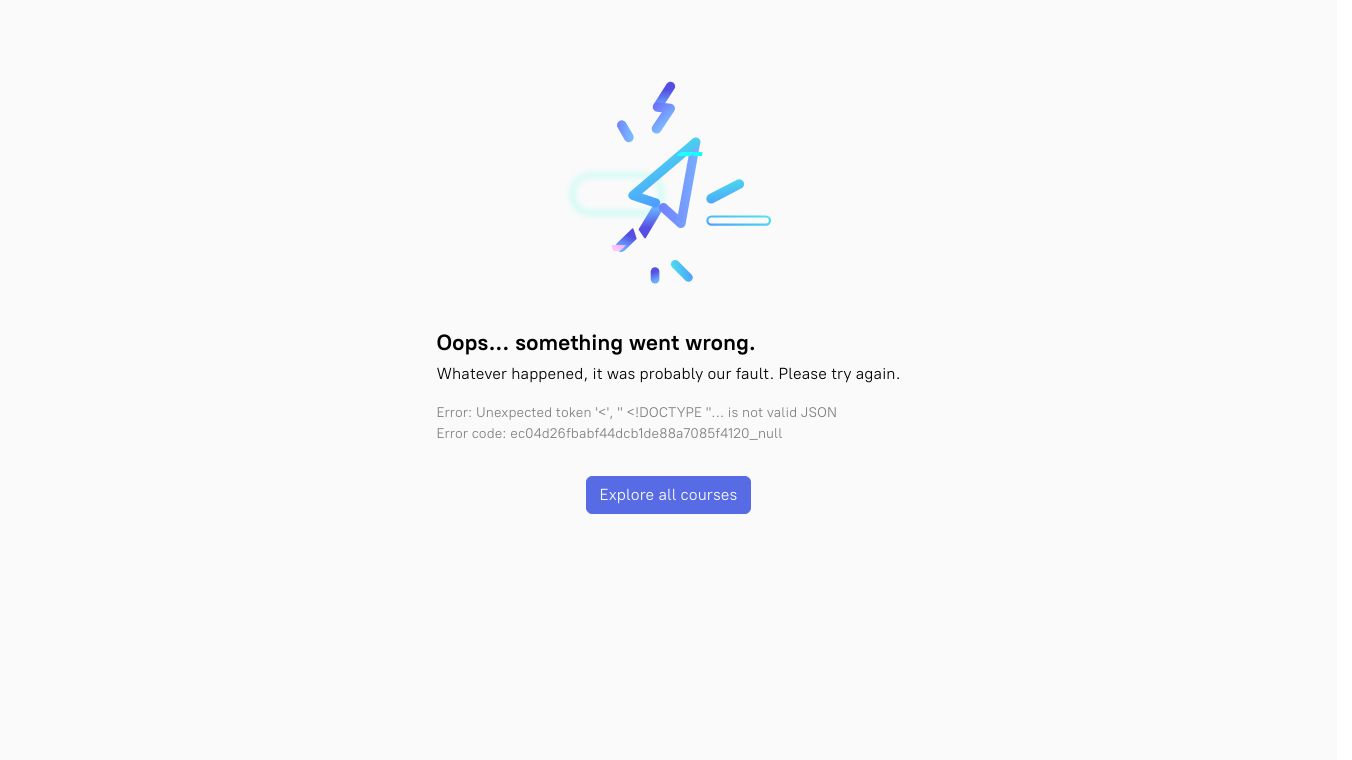The height and width of the screenshot is (760, 1352).
Task: Click the 'Error code:' label
Action: click(x=471, y=433)
